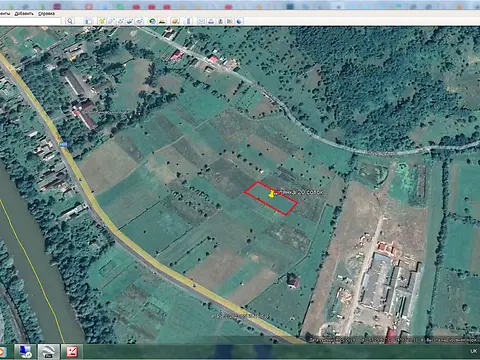This screenshot has width=480, height=360.
Task: Click the search magnifier button
Action: [x=70, y=21]
